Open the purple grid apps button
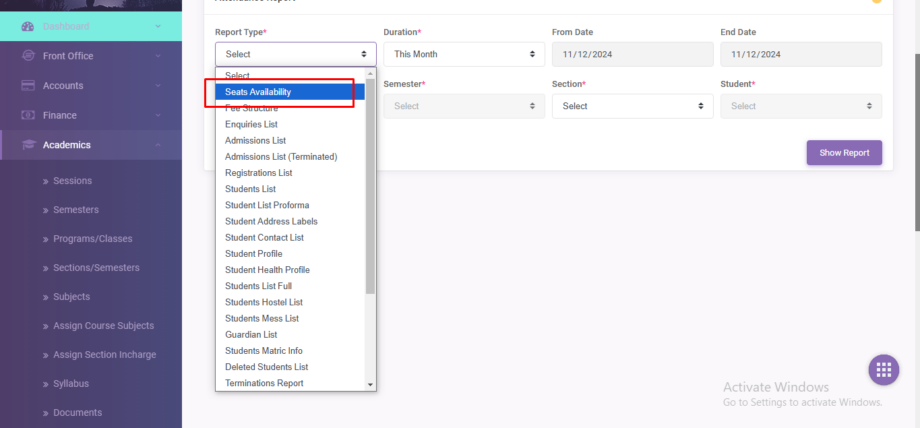The image size is (920, 428). point(883,369)
